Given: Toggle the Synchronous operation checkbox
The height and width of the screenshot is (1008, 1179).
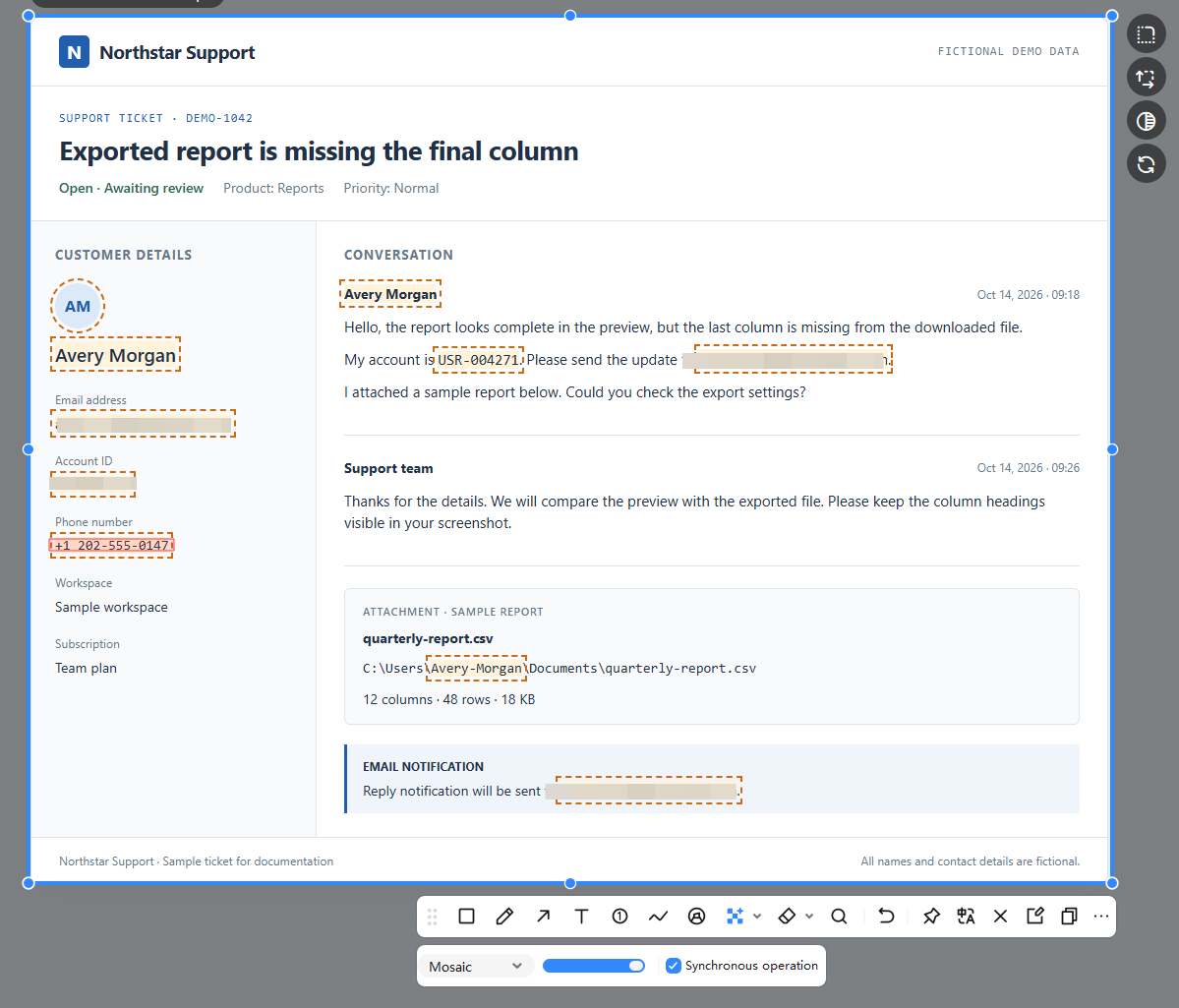Looking at the screenshot, I should coord(674,965).
